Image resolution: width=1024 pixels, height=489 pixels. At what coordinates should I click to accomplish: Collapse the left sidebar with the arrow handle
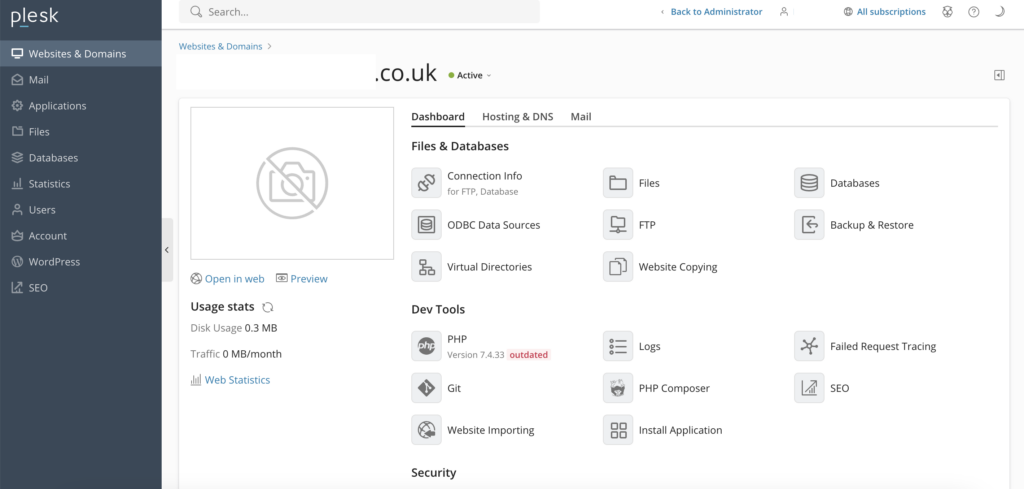[x=167, y=249]
